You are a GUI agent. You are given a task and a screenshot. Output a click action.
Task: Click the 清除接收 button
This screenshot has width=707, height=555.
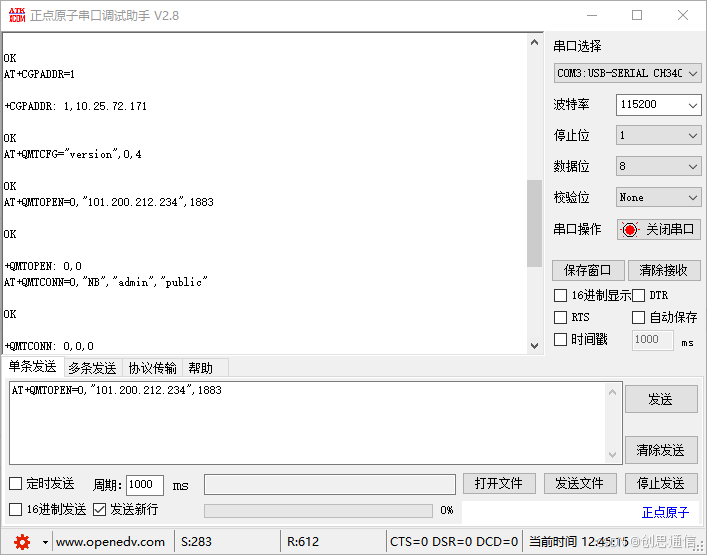pos(664,271)
